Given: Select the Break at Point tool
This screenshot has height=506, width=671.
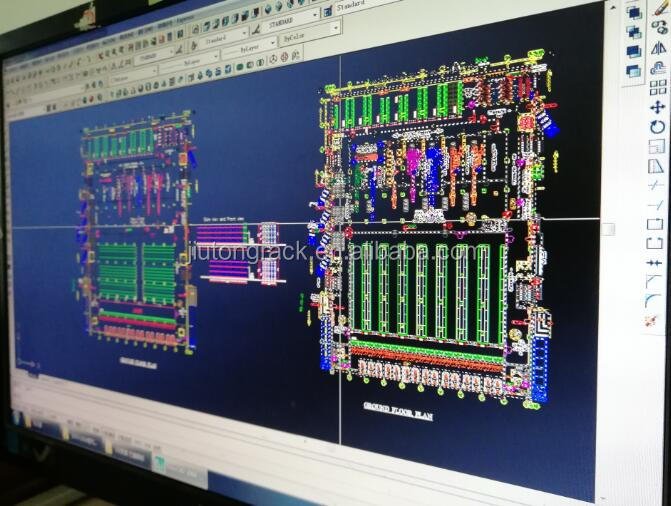Looking at the screenshot, I should pyautogui.click(x=655, y=224).
